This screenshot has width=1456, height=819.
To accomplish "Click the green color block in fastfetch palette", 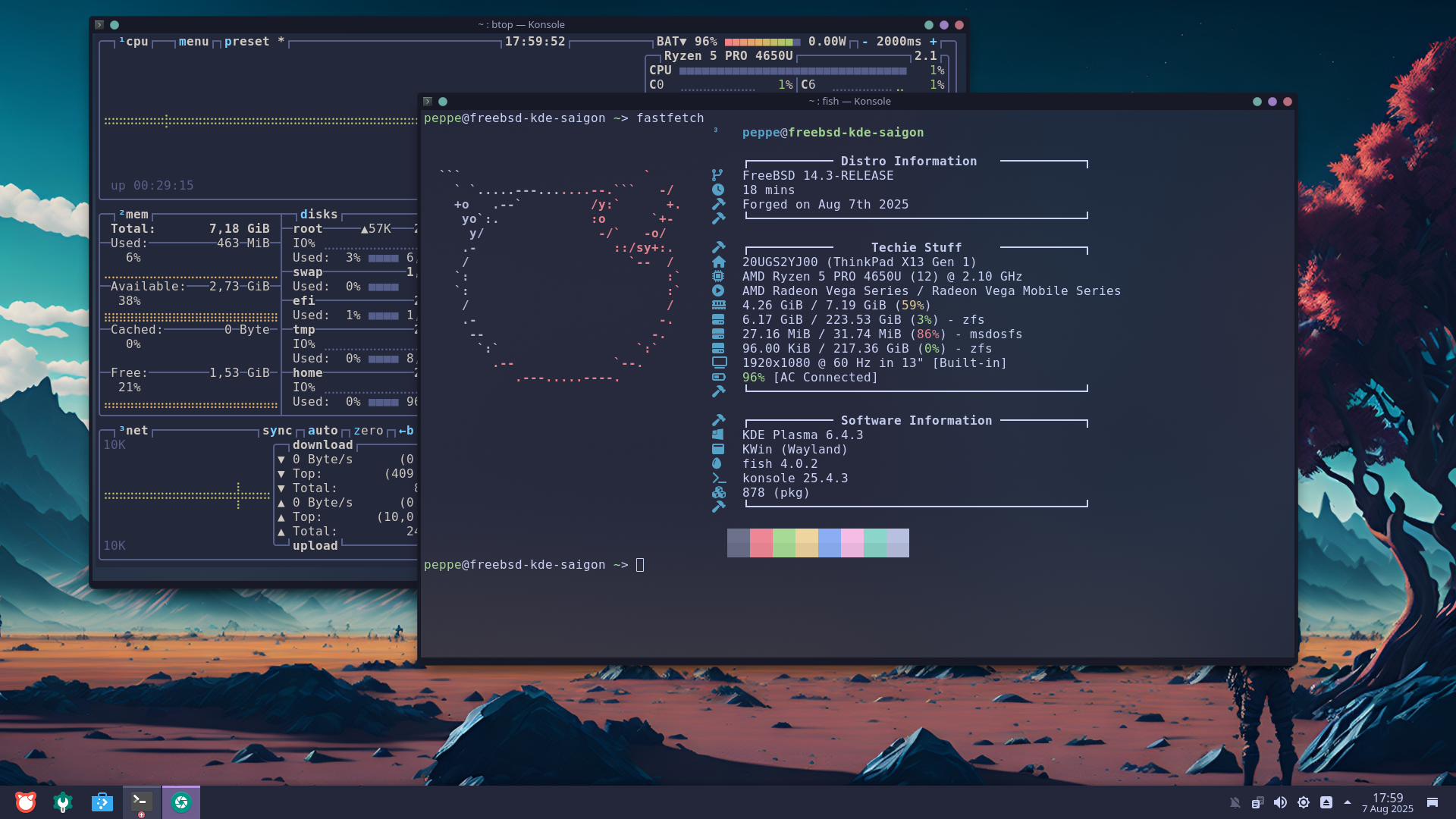I will [x=784, y=543].
